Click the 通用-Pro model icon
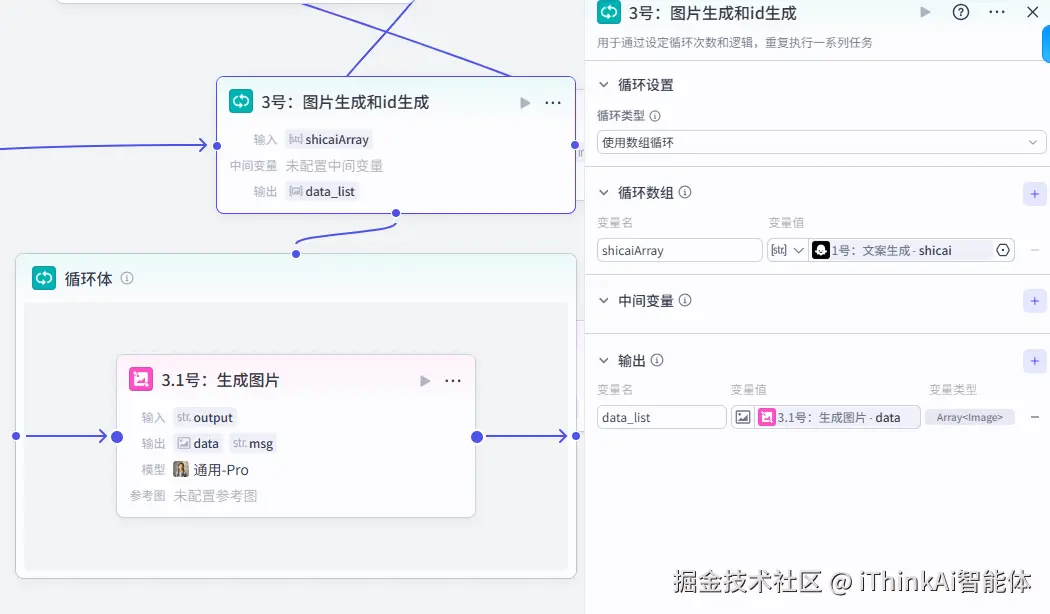Image resolution: width=1050 pixels, height=614 pixels. (180, 468)
